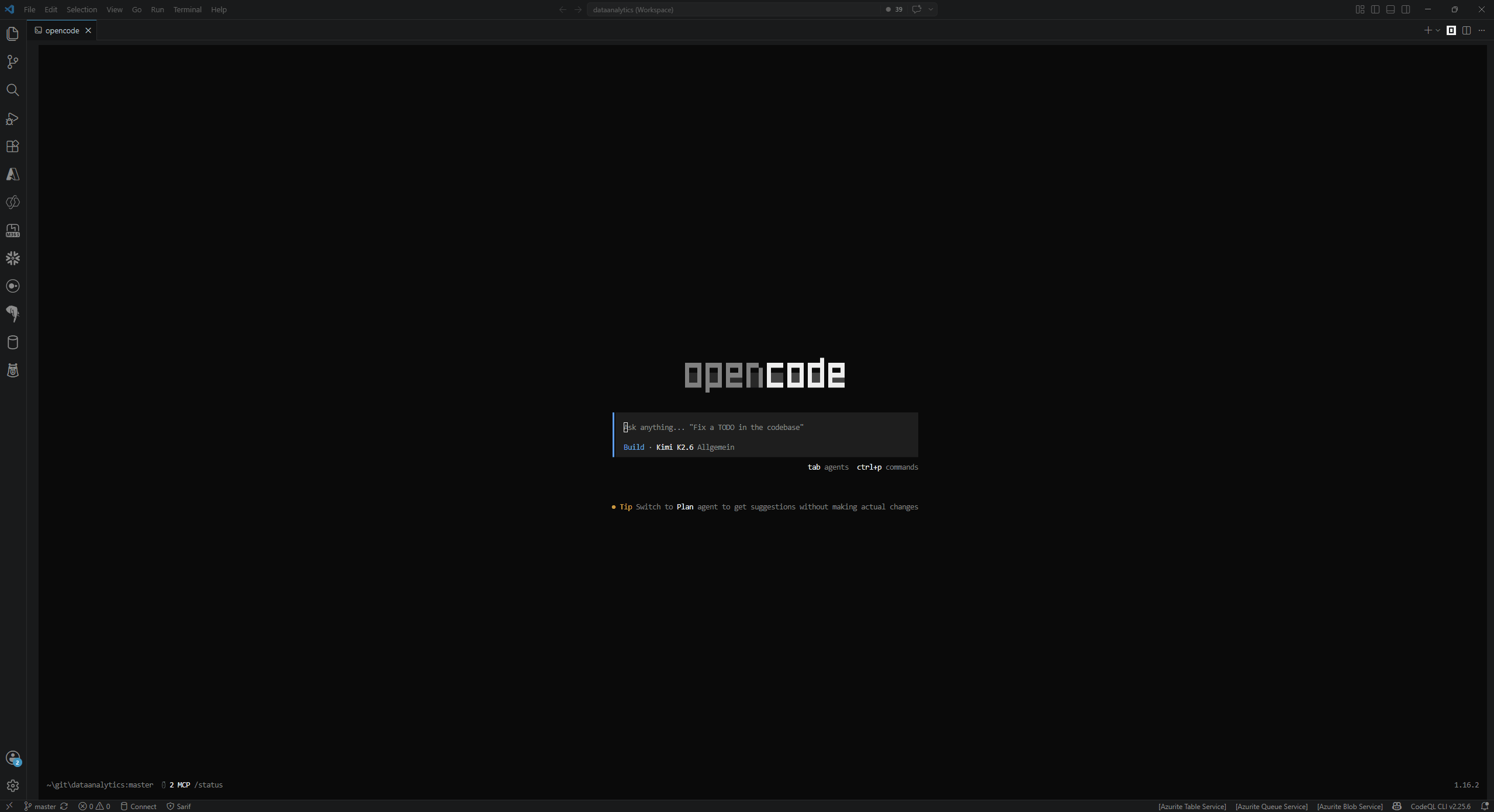Viewport: 1494px width, 812px height.
Task: Open the database cylinder icon in the activity bar
Action: click(x=13, y=342)
